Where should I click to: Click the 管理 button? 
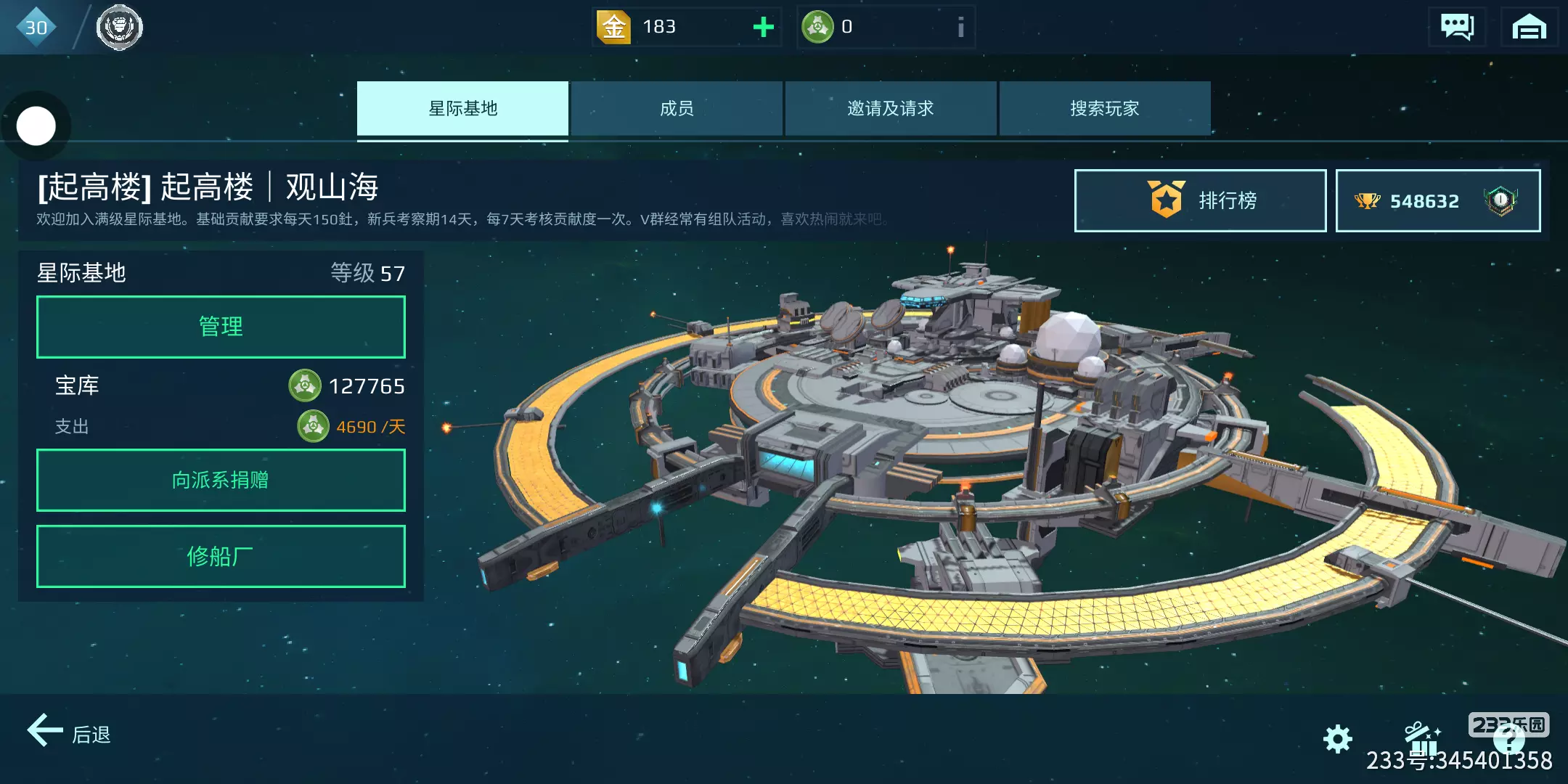[x=221, y=327]
